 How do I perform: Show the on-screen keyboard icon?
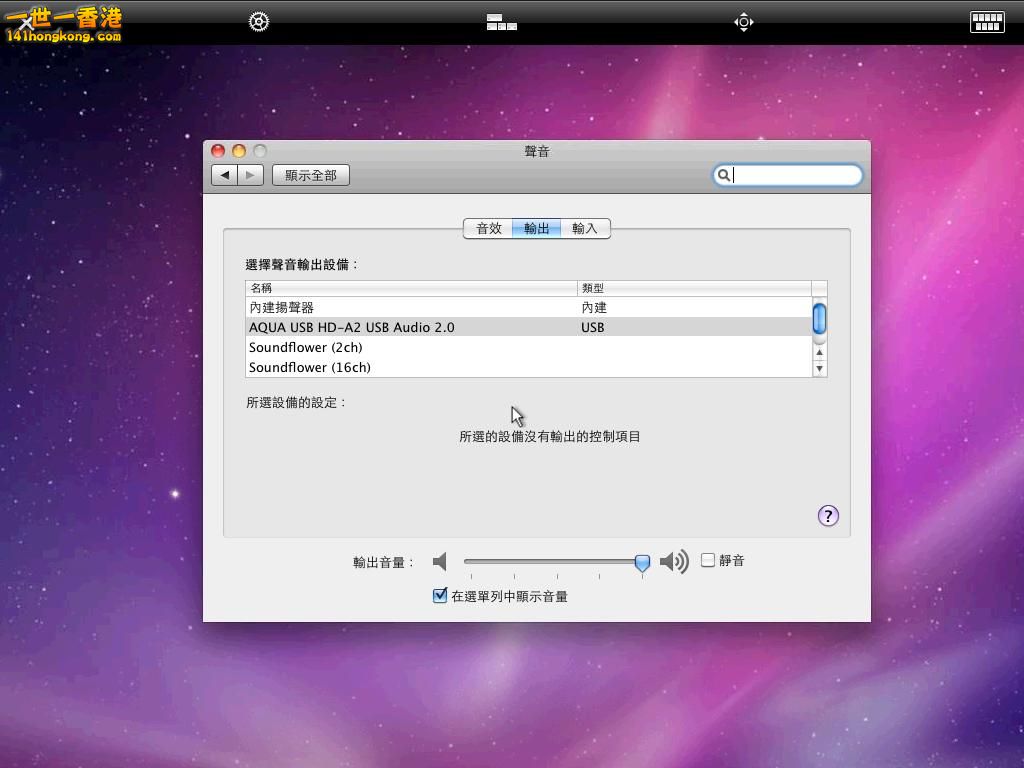coord(986,22)
